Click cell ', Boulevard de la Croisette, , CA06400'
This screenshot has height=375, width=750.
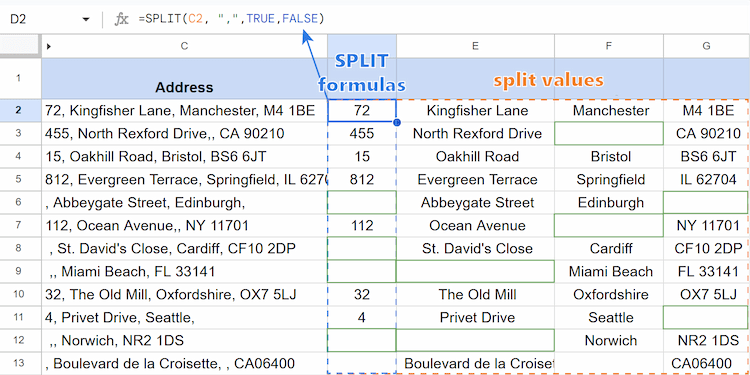coord(184,363)
